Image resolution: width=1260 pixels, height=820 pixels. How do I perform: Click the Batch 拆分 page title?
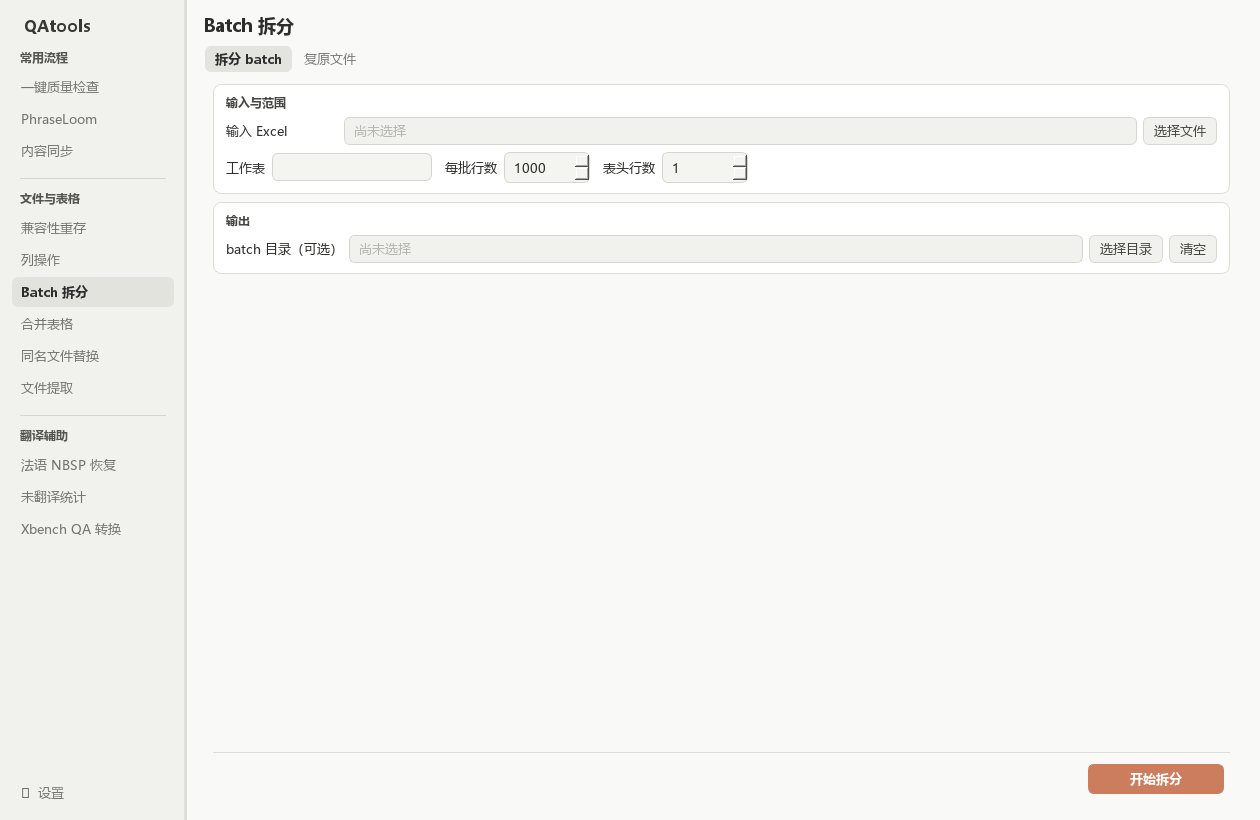(249, 26)
